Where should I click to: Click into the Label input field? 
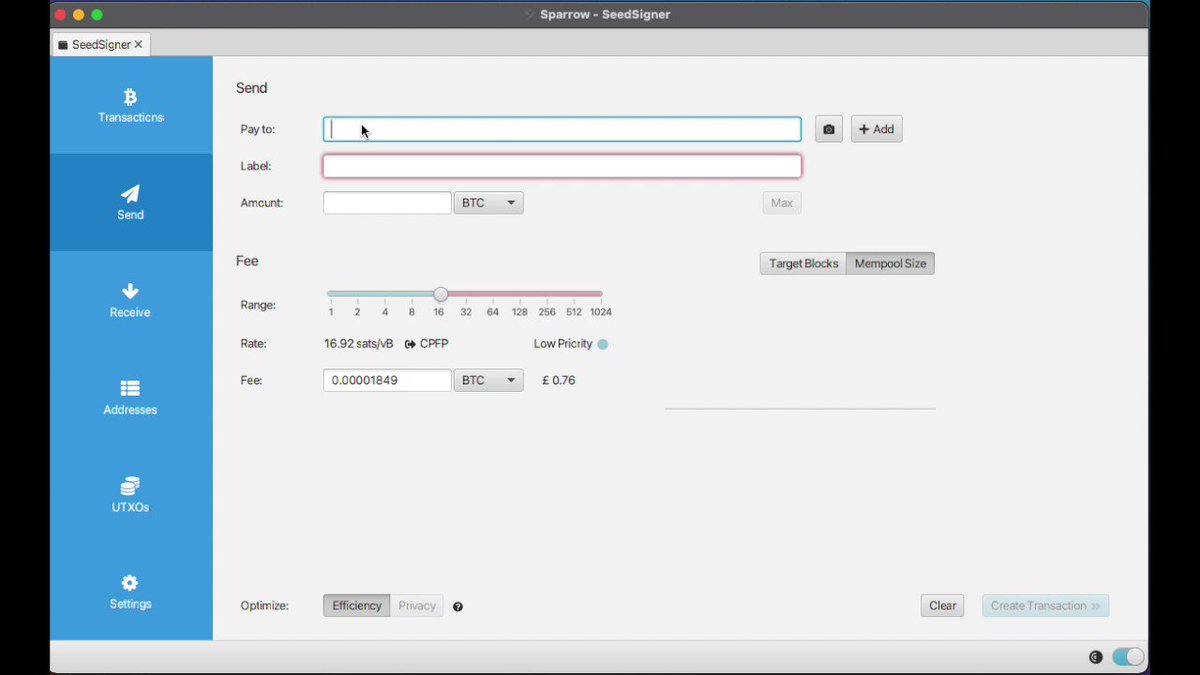[562, 166]
